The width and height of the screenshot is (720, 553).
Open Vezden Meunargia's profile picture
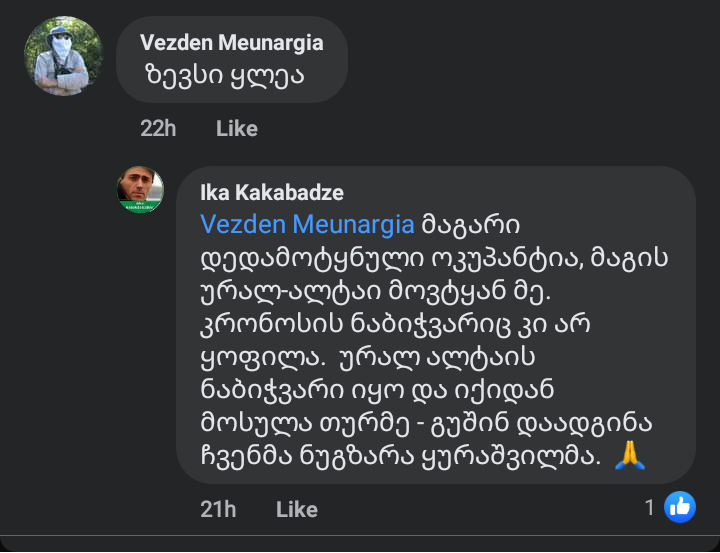[62, 56]
